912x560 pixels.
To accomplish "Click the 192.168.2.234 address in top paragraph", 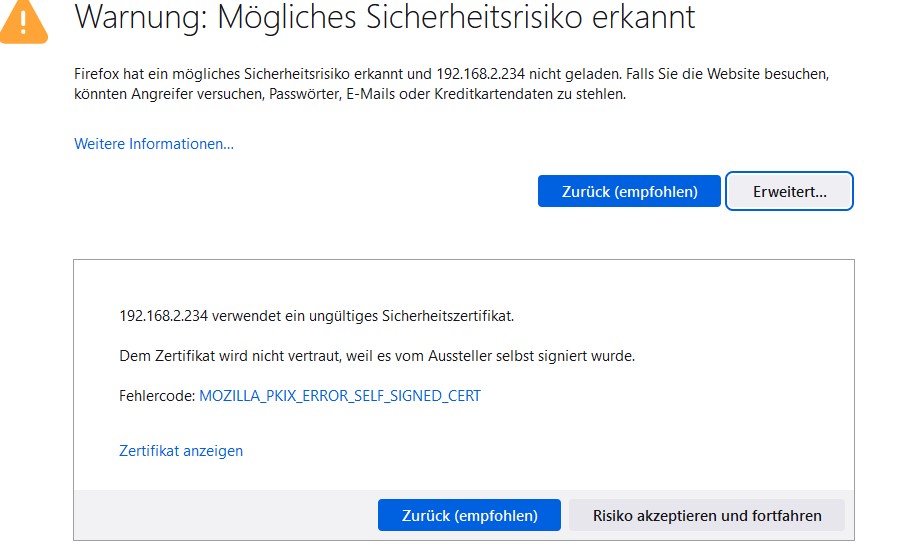I will 480,74.
